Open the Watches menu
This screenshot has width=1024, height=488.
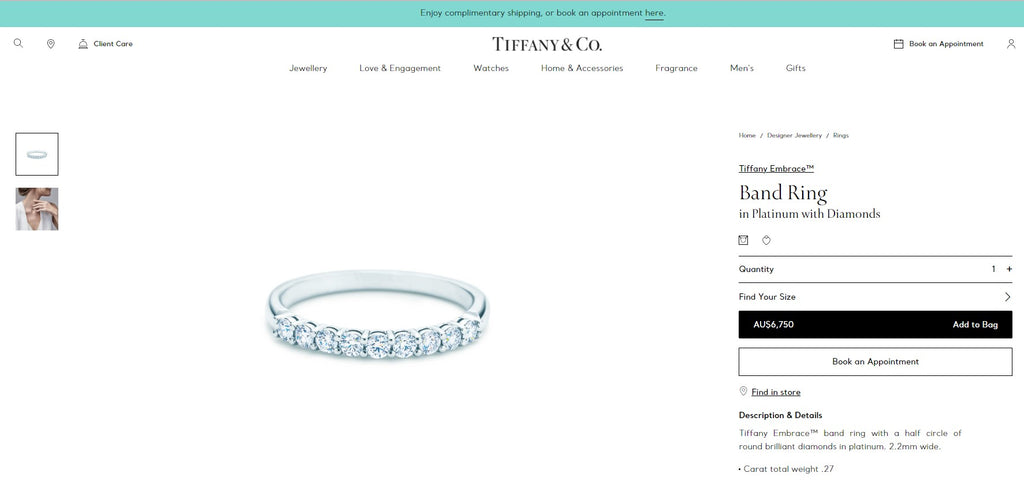tap(491, 68)
